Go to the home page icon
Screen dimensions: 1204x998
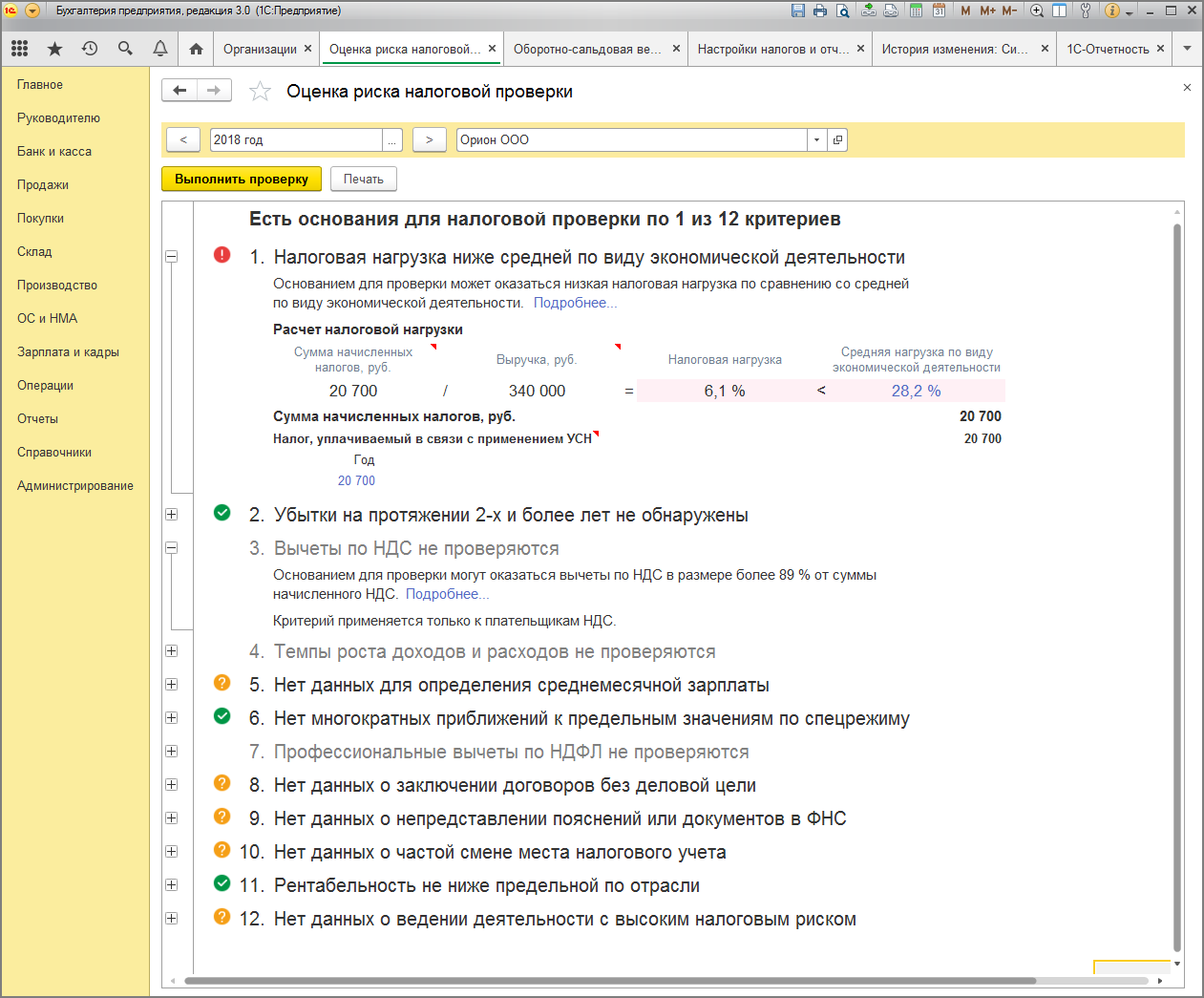click(x=196, y=49)
